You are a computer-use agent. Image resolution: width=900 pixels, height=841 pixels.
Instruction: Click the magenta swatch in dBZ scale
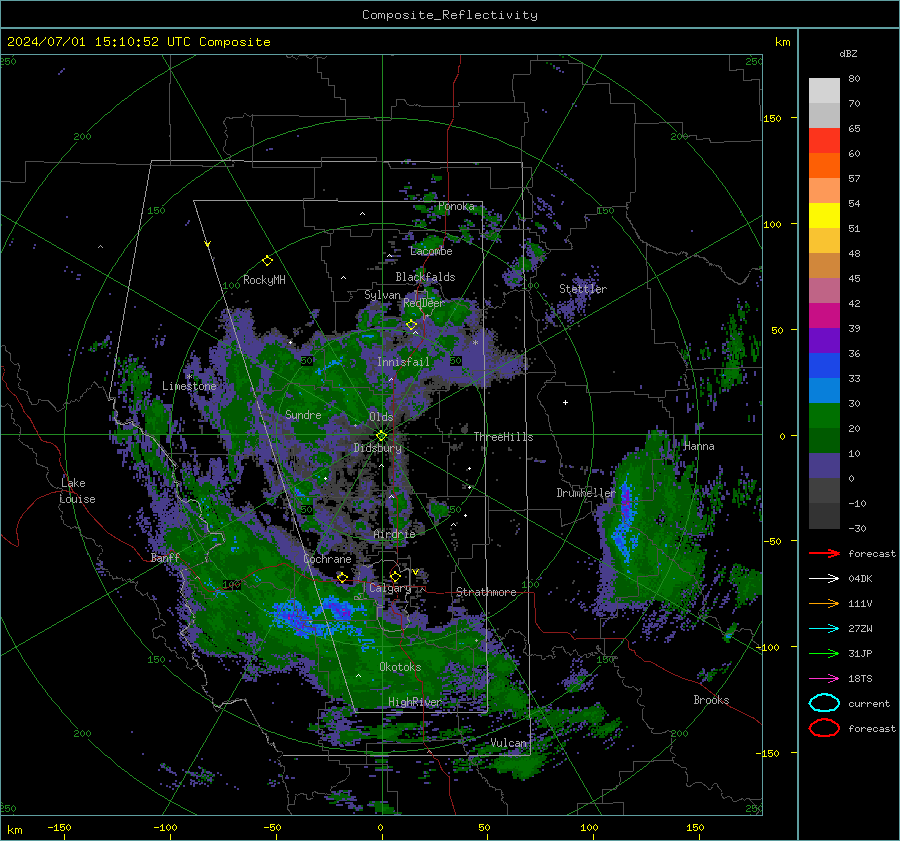pos(824,316)
